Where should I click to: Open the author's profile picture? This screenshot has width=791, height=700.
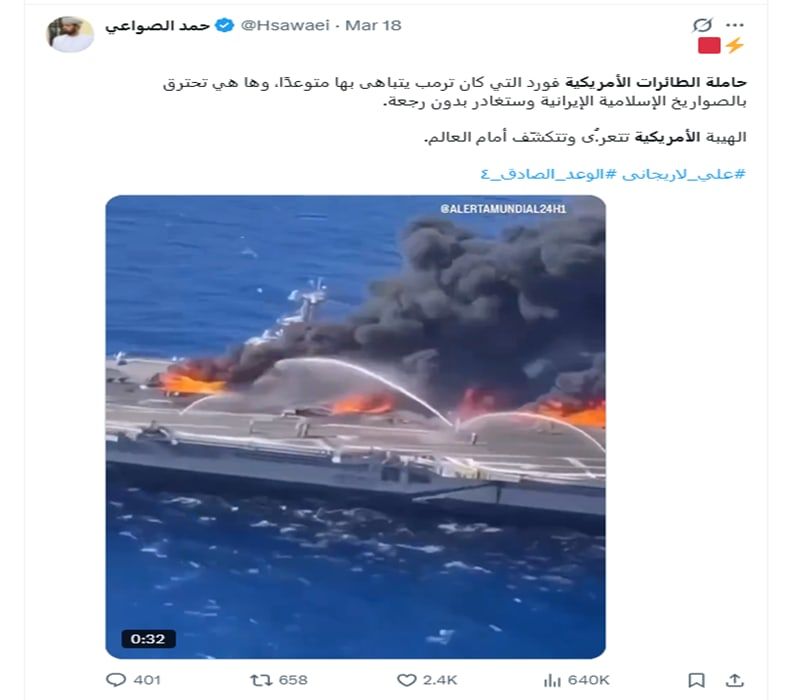coord(70,34)
